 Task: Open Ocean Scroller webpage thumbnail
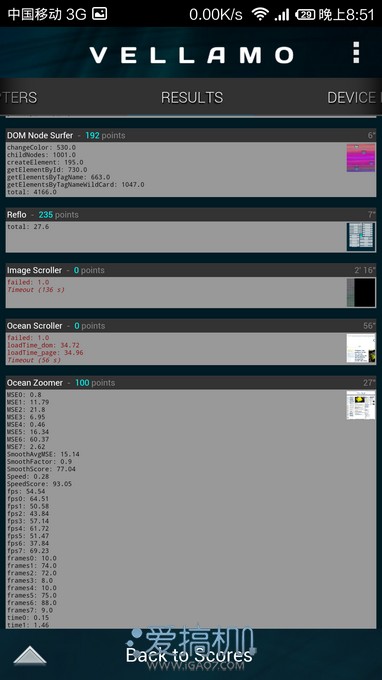[x=361, y=348]
